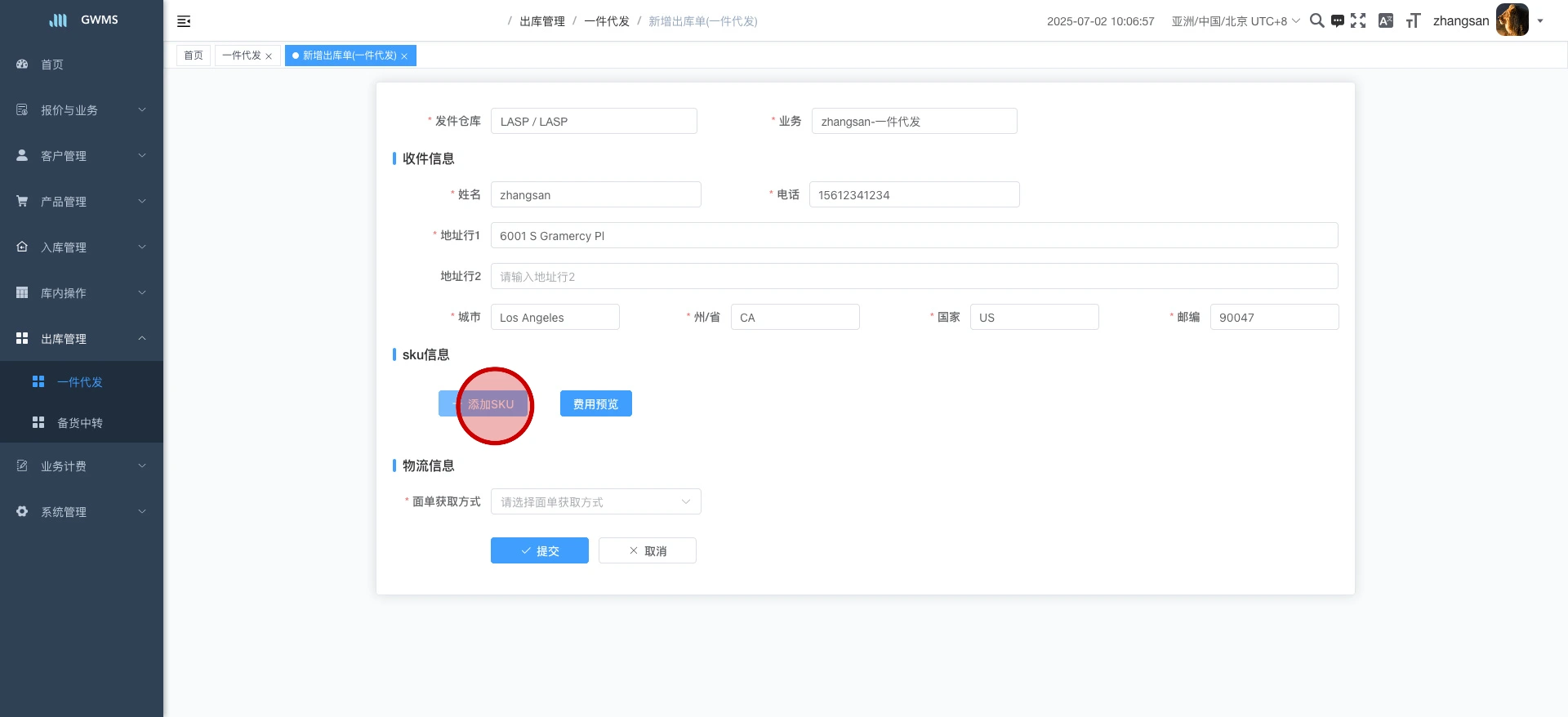Collapse the 出库管理 sidebar menu
Image resolution: width=1568 pixels, height=717 pixels.
(82, 338)
